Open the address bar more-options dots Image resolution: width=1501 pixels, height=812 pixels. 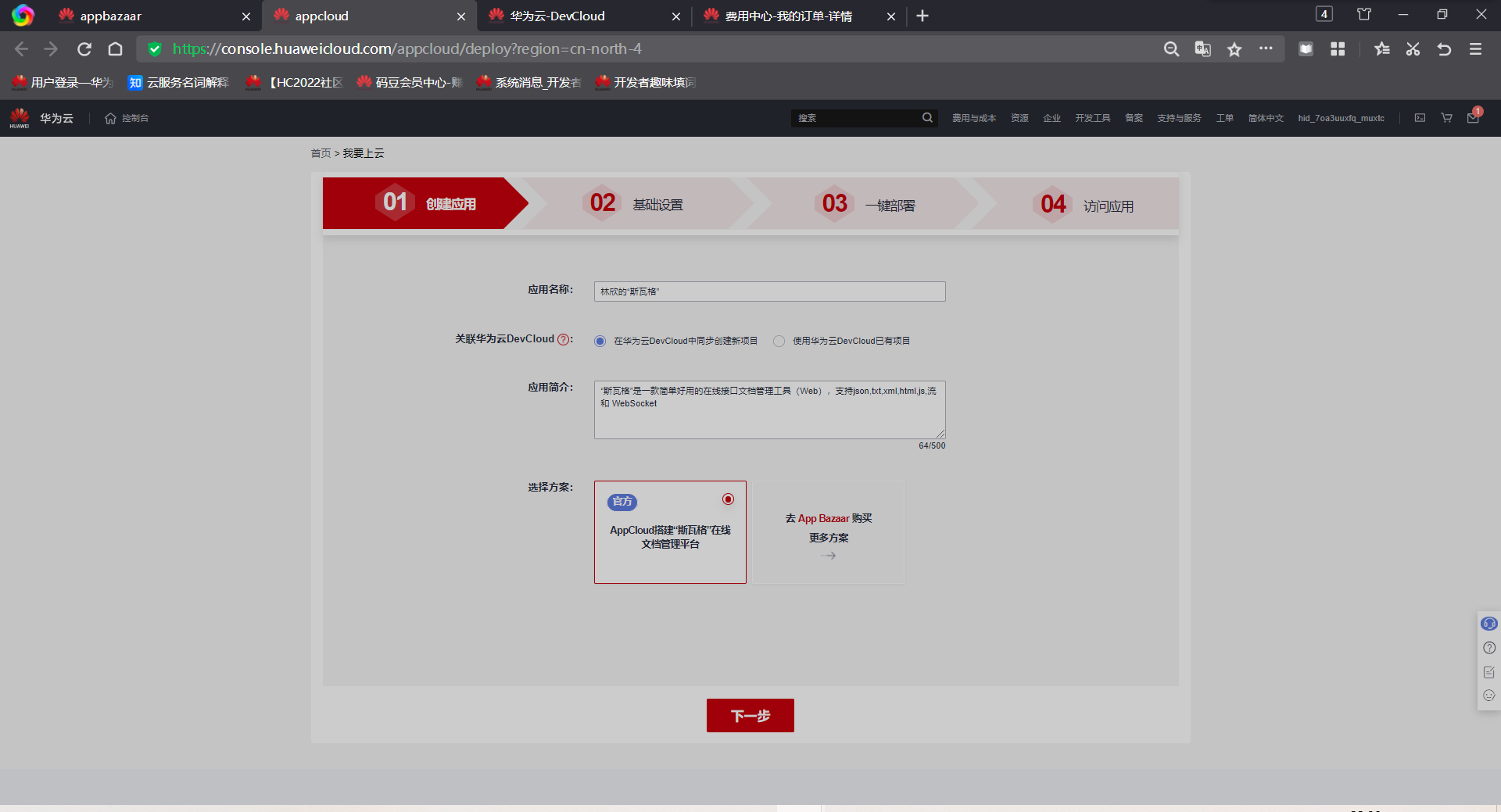click(1266, 48)
